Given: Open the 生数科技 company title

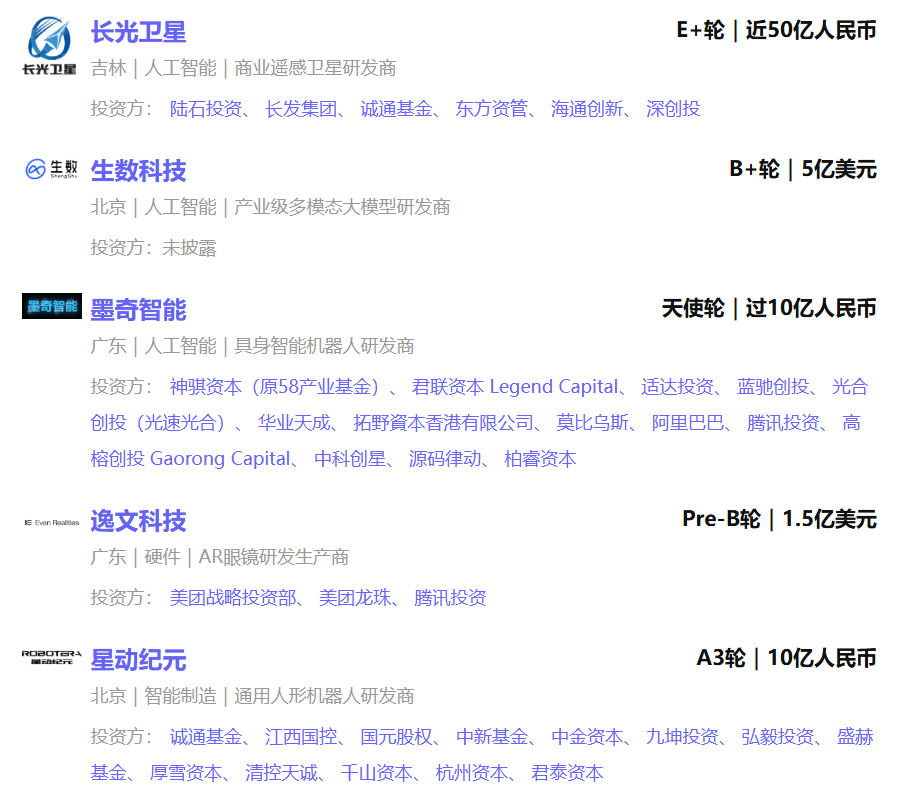Looking at the screenshot, I should pos(138,171).
